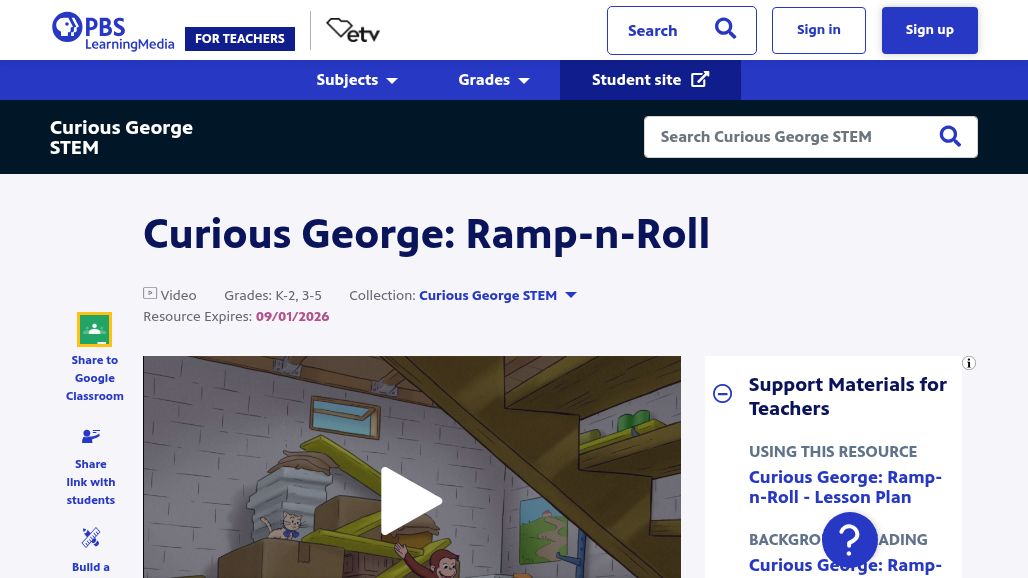Open the PBS LearningMedia home logo
This screenshot has height=578, width=1028.
click(113, 31)
